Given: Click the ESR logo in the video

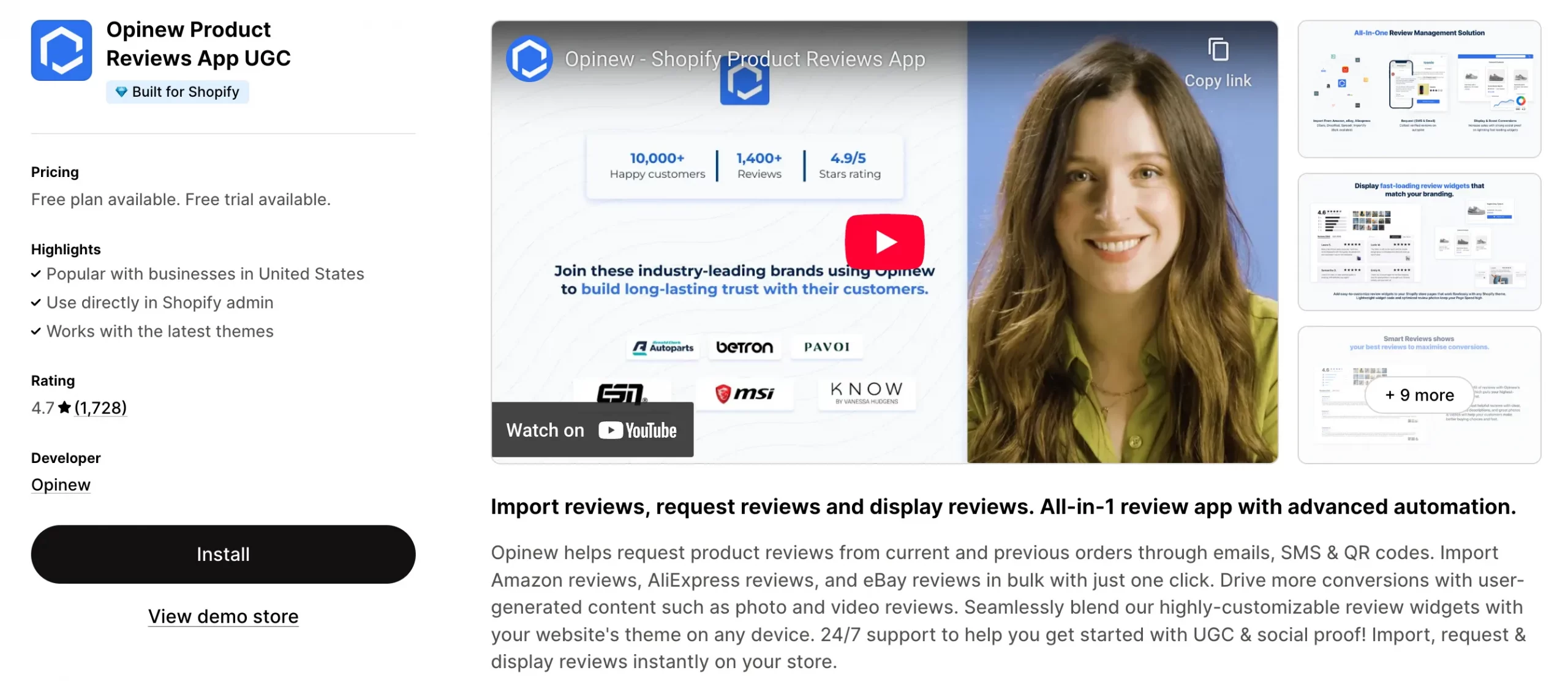Looking at the screenshot, I should point(621,393).
